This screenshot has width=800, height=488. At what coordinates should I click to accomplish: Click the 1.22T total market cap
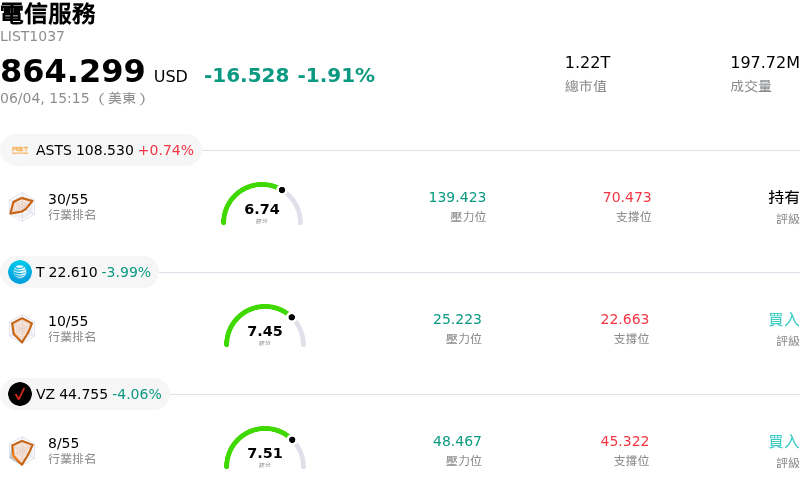(587, 63)
